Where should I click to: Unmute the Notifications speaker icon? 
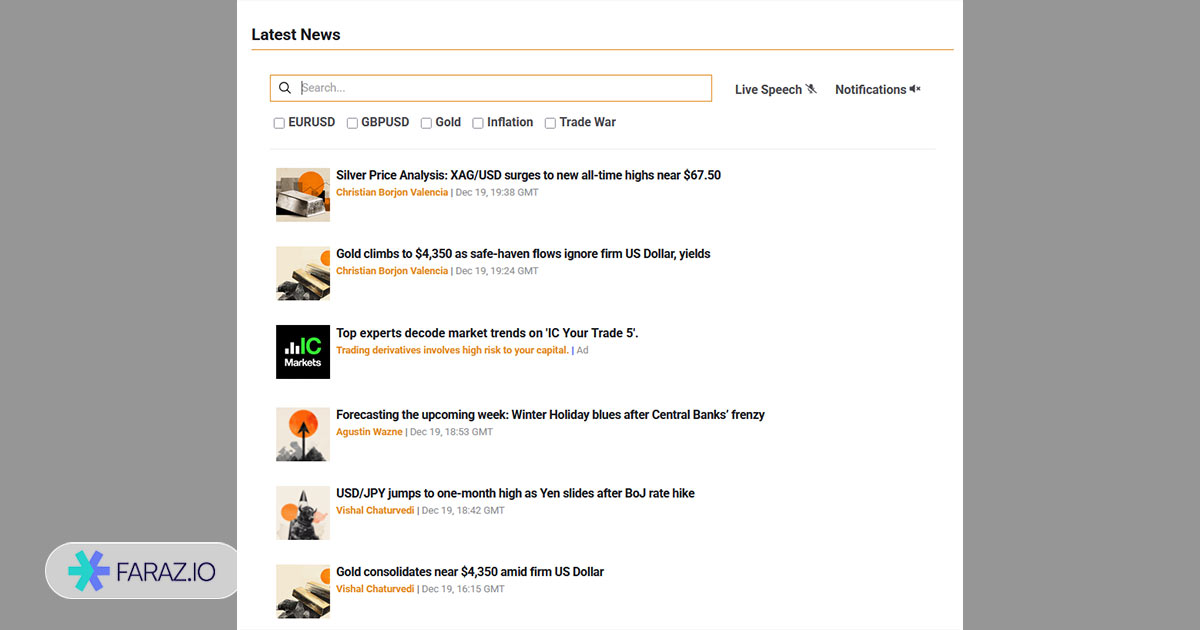(914, 89)
